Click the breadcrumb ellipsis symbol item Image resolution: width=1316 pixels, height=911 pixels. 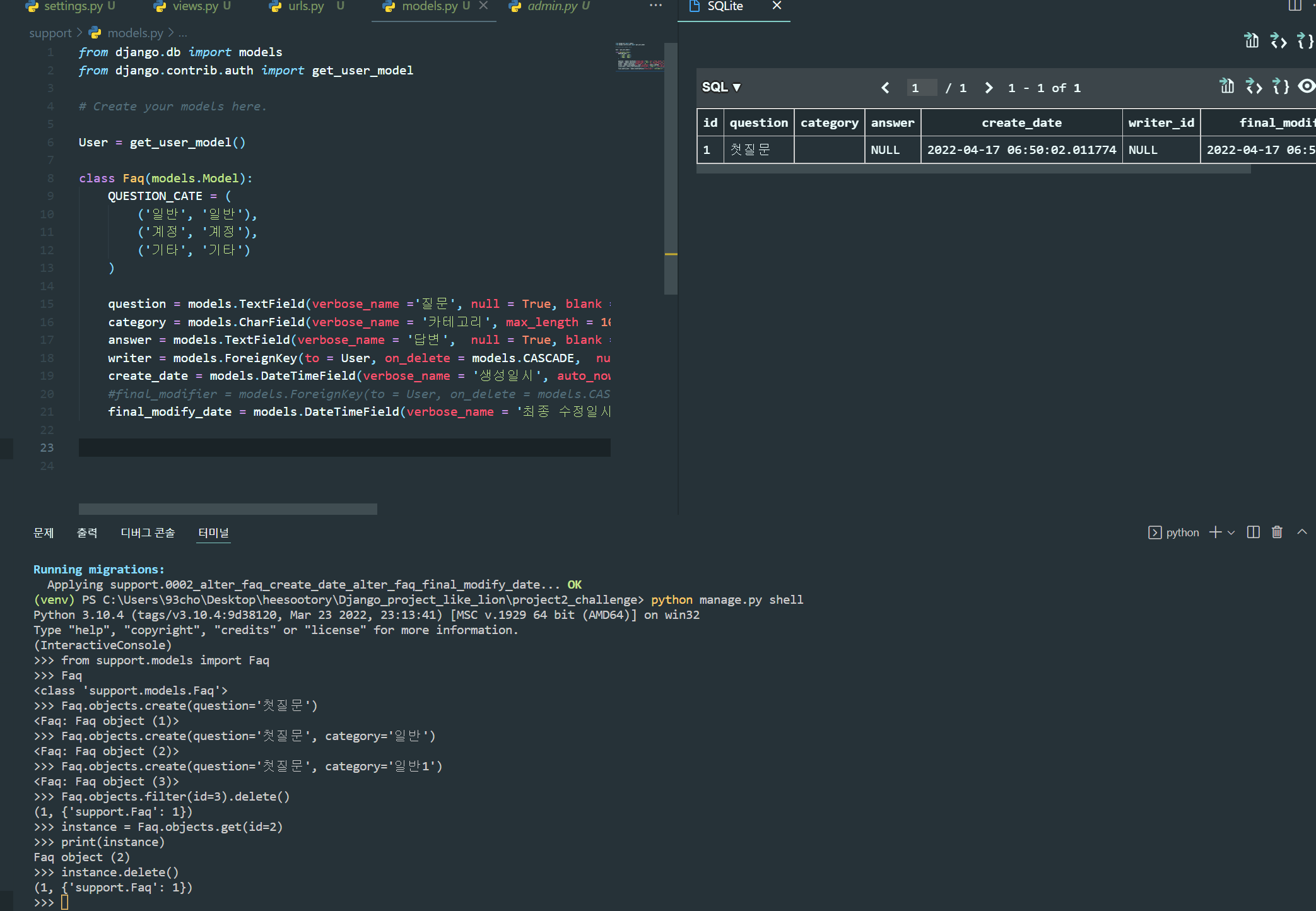pyautogui.click(x=182, y=33)
